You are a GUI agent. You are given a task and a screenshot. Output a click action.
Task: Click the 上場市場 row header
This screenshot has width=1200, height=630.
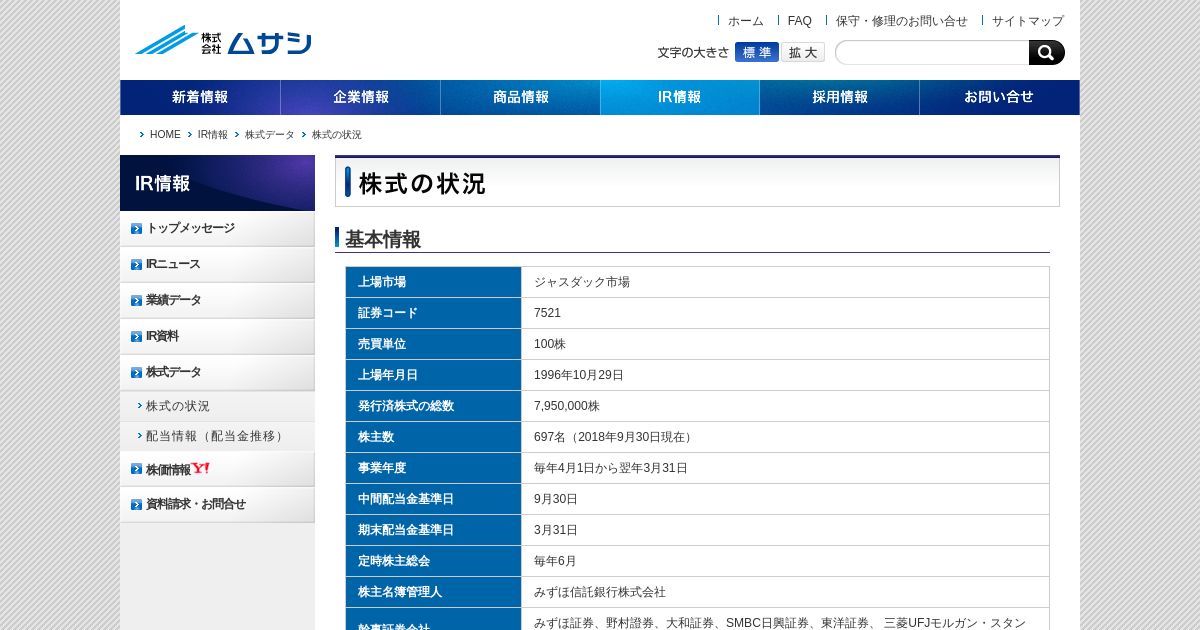tap(433, 282)
